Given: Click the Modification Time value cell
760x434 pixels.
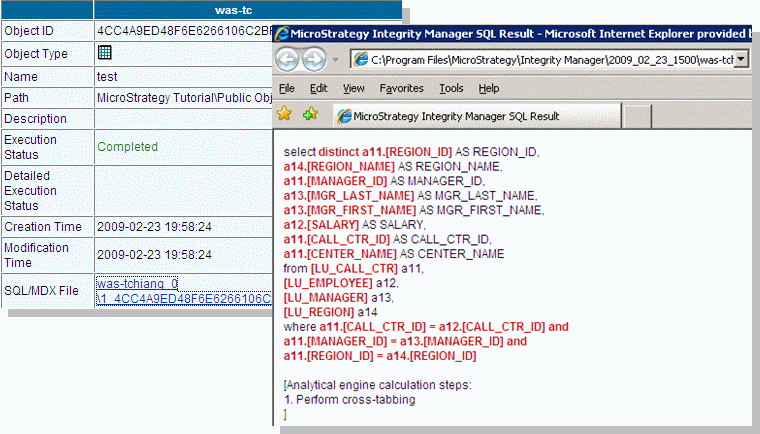Looking at the screenshot, I should (184, 255).
